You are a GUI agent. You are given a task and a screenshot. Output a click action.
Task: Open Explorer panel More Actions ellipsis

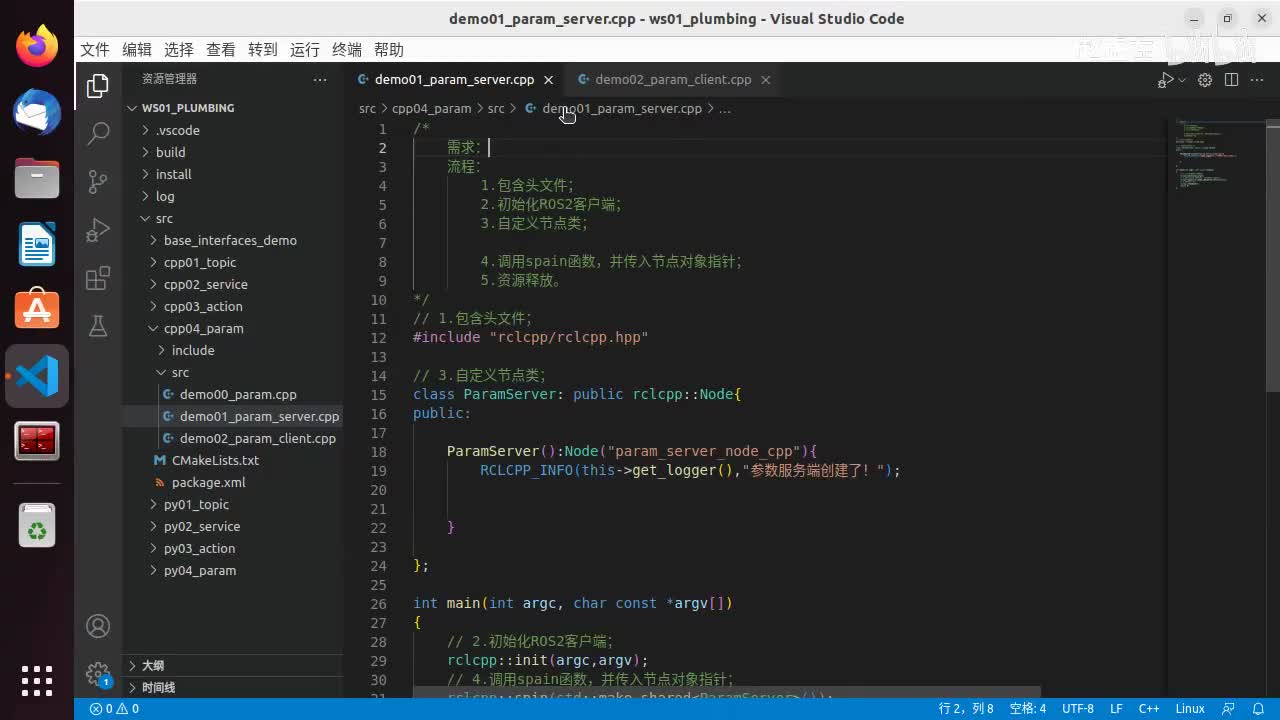click(x=320, y=79)
